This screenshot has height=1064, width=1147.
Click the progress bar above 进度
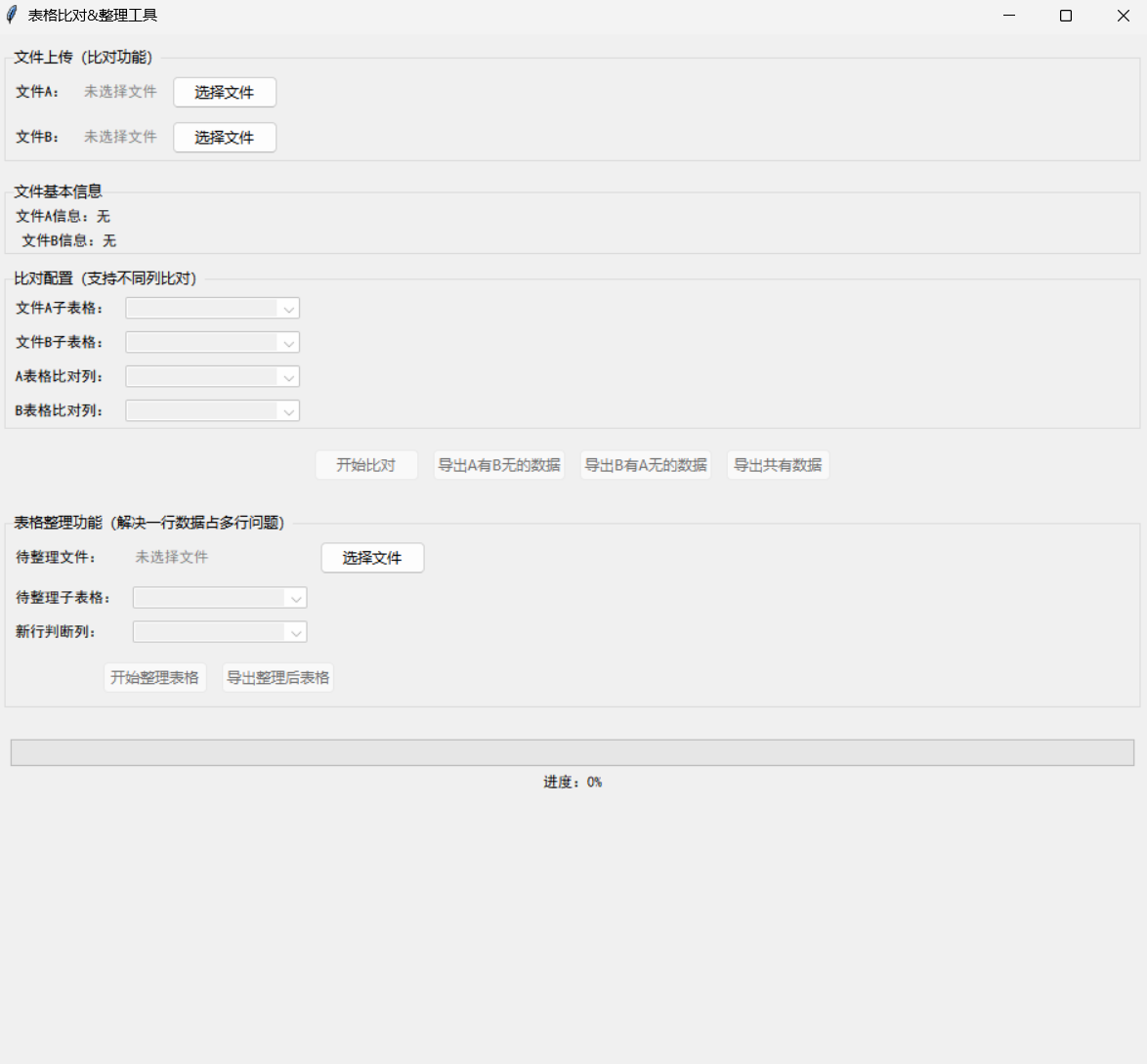(573, 753)
